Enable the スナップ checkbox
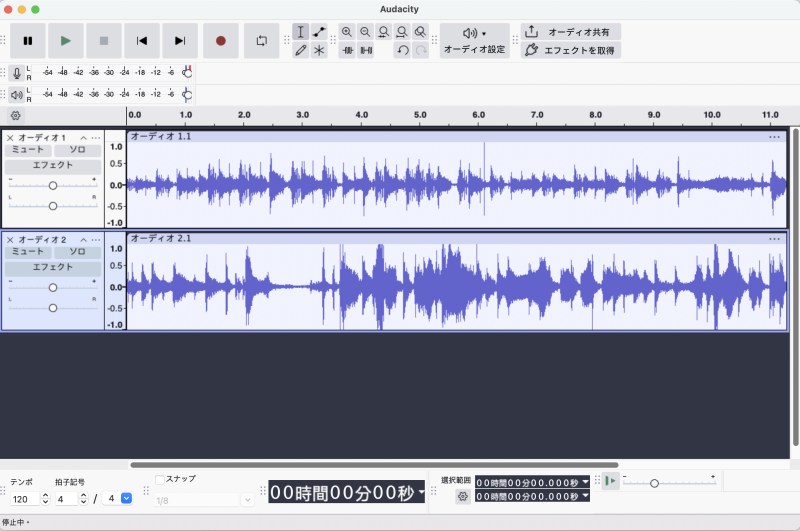Viewport: 800px width, 531px height. [x=160, y=479]
